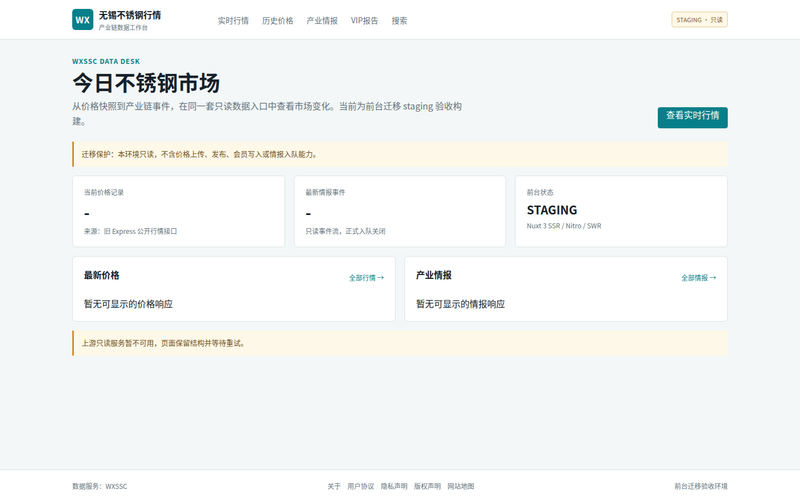800x500 pixels.
Task: Click the 今日不锈钢市场 page heading
Action: (146, 83)
